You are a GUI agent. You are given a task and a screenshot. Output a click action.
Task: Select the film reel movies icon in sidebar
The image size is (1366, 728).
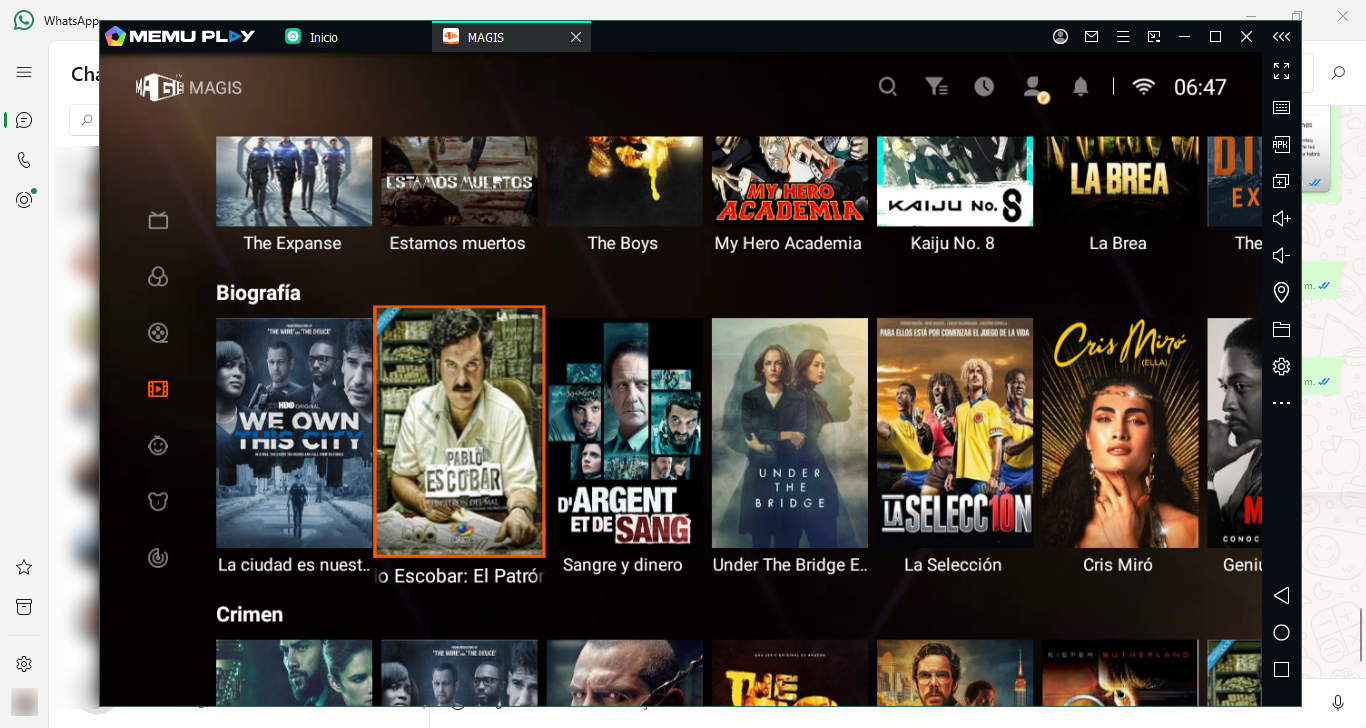(158, 333)
